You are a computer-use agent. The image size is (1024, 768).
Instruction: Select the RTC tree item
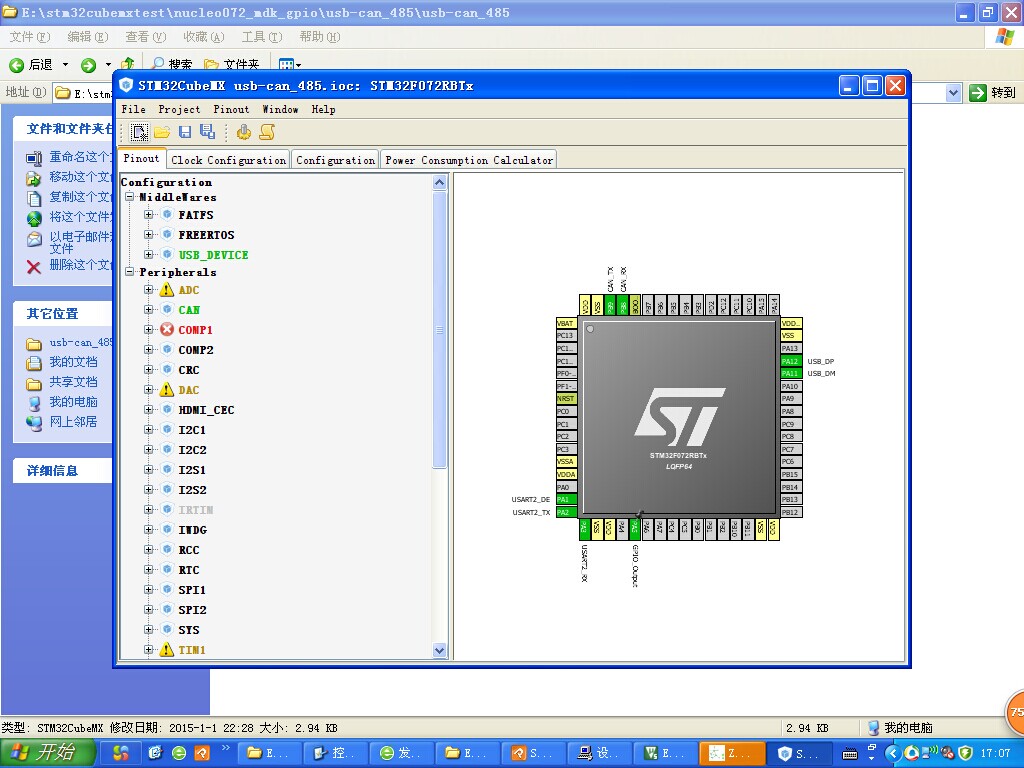click(x=189, y=569)
